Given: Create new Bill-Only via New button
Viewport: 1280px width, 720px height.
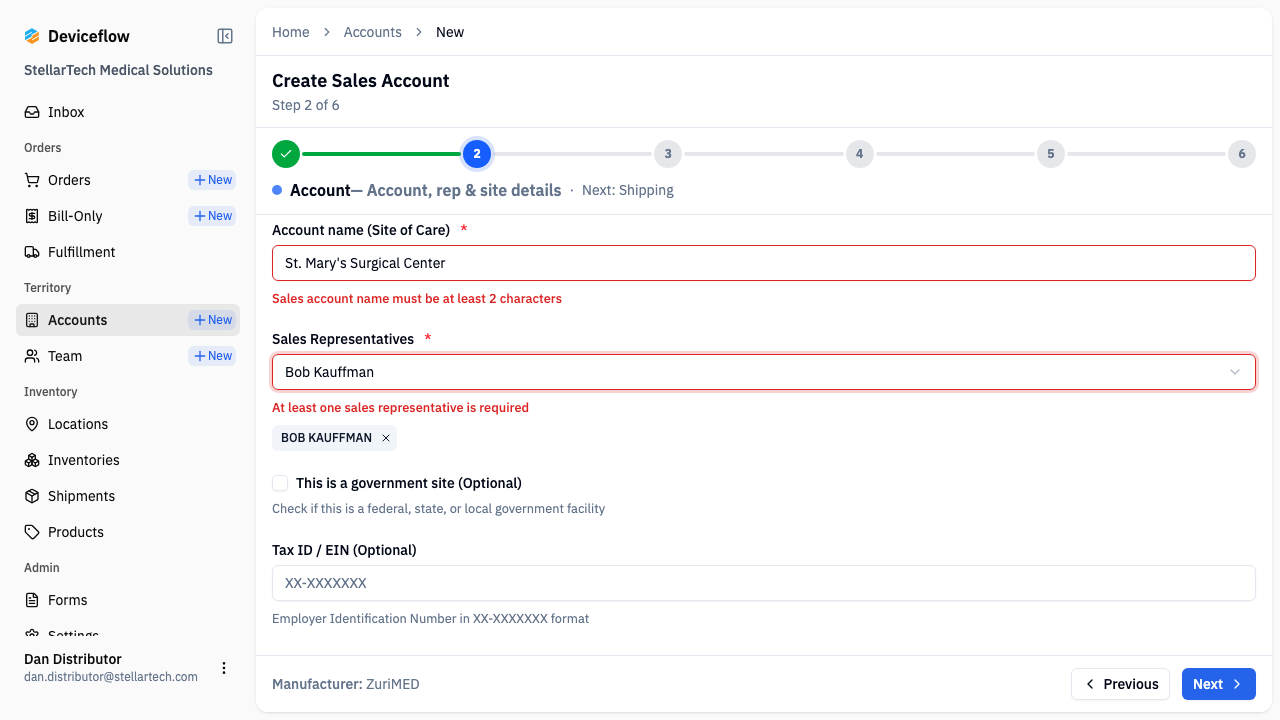Looking at the screenshot, I should [212, 216].
